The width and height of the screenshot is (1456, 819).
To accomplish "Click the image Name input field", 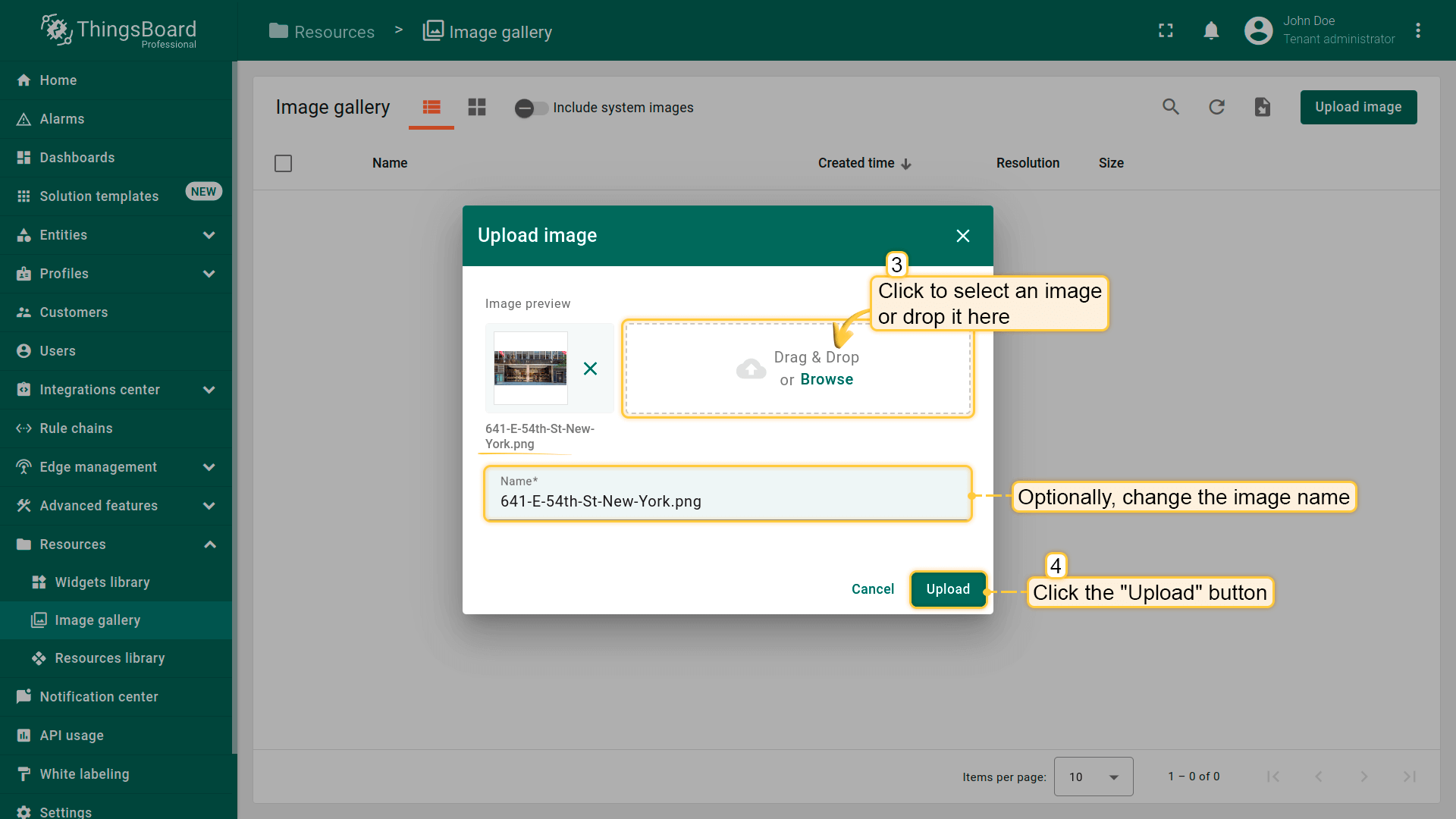I will 726,501.
